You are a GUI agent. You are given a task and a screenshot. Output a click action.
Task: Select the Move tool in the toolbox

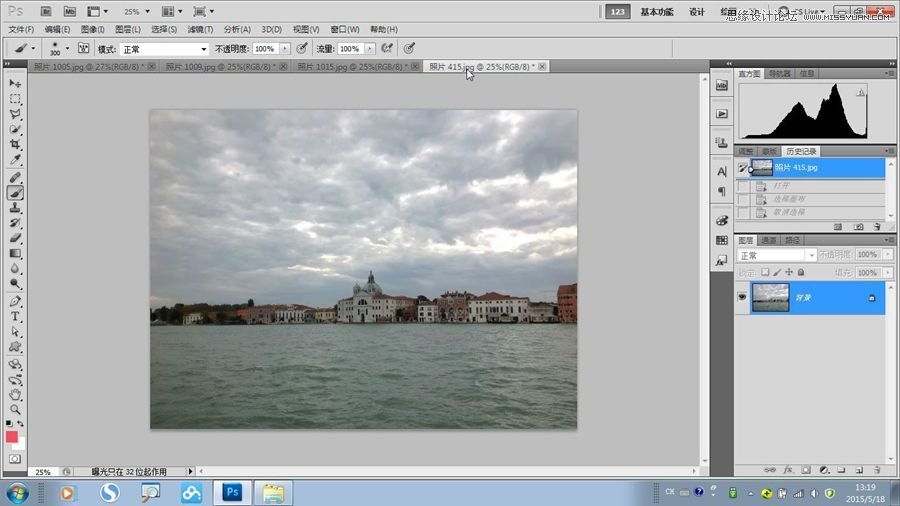coord(15,84)
